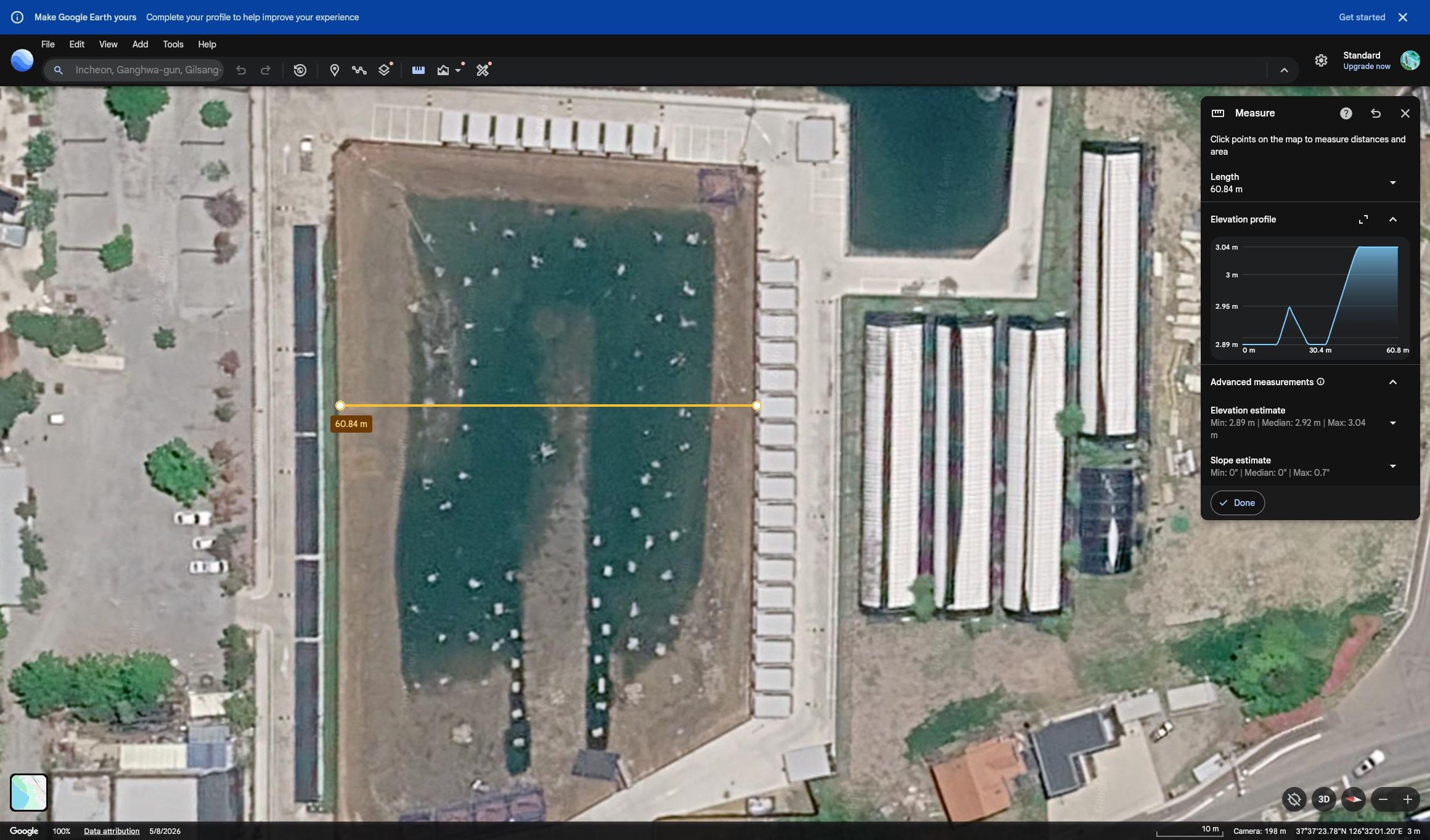Open the tile overlay layers tool
The width and height of the screenshot is (1430, 840).
(x=385, y=70)
